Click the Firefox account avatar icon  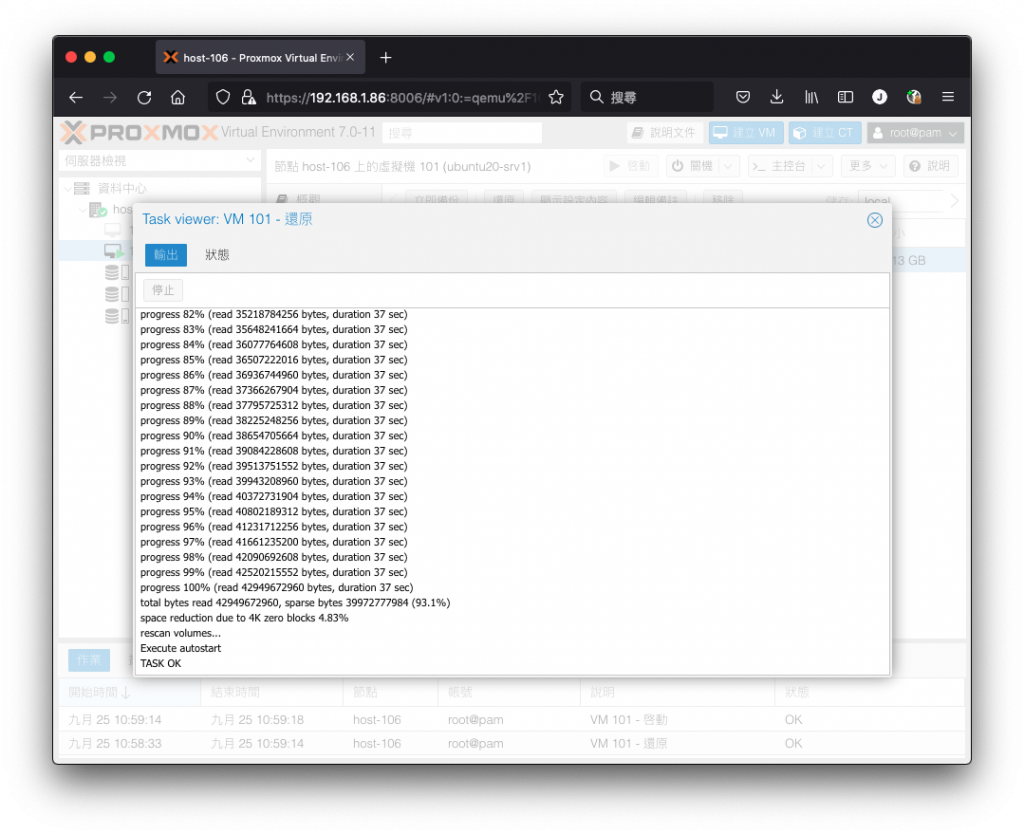click(x=880, y=97)
